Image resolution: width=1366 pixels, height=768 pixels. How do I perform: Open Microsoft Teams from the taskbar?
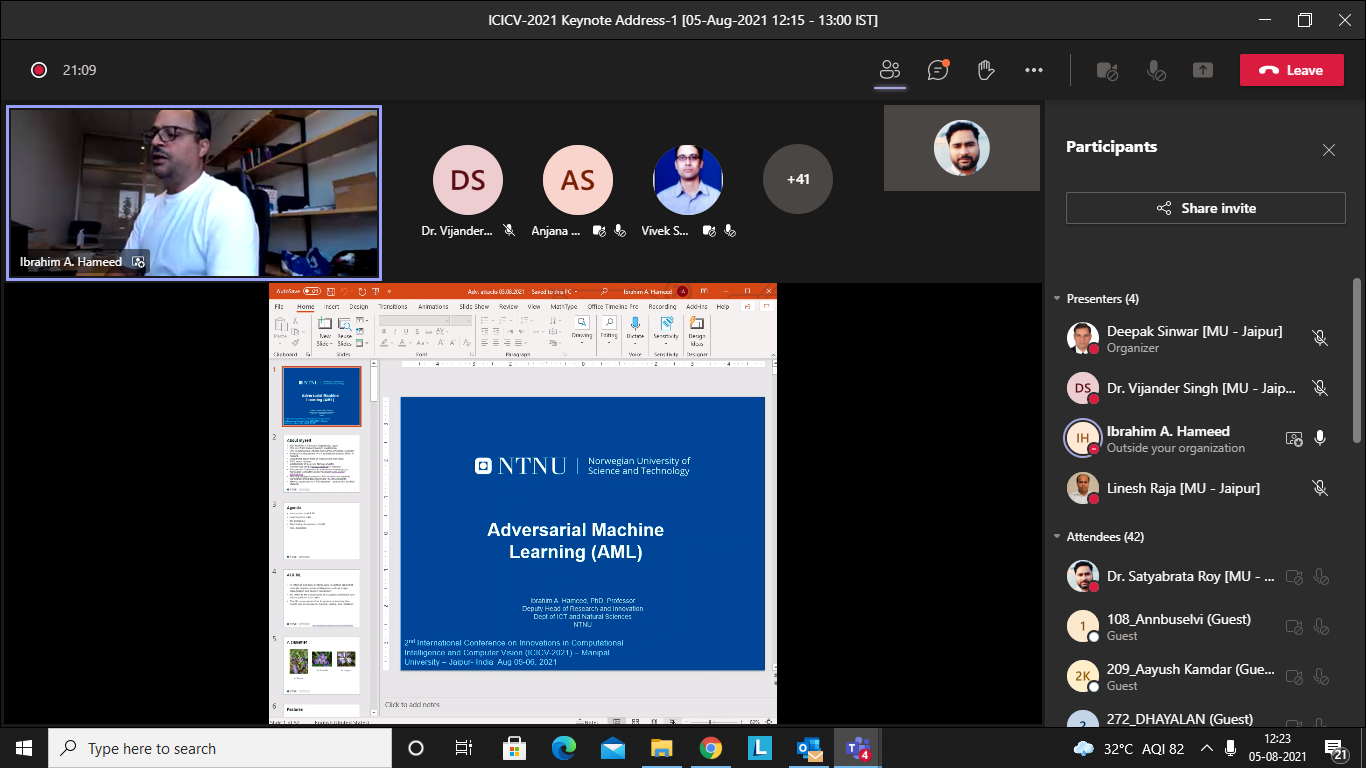tap(857, 748)
